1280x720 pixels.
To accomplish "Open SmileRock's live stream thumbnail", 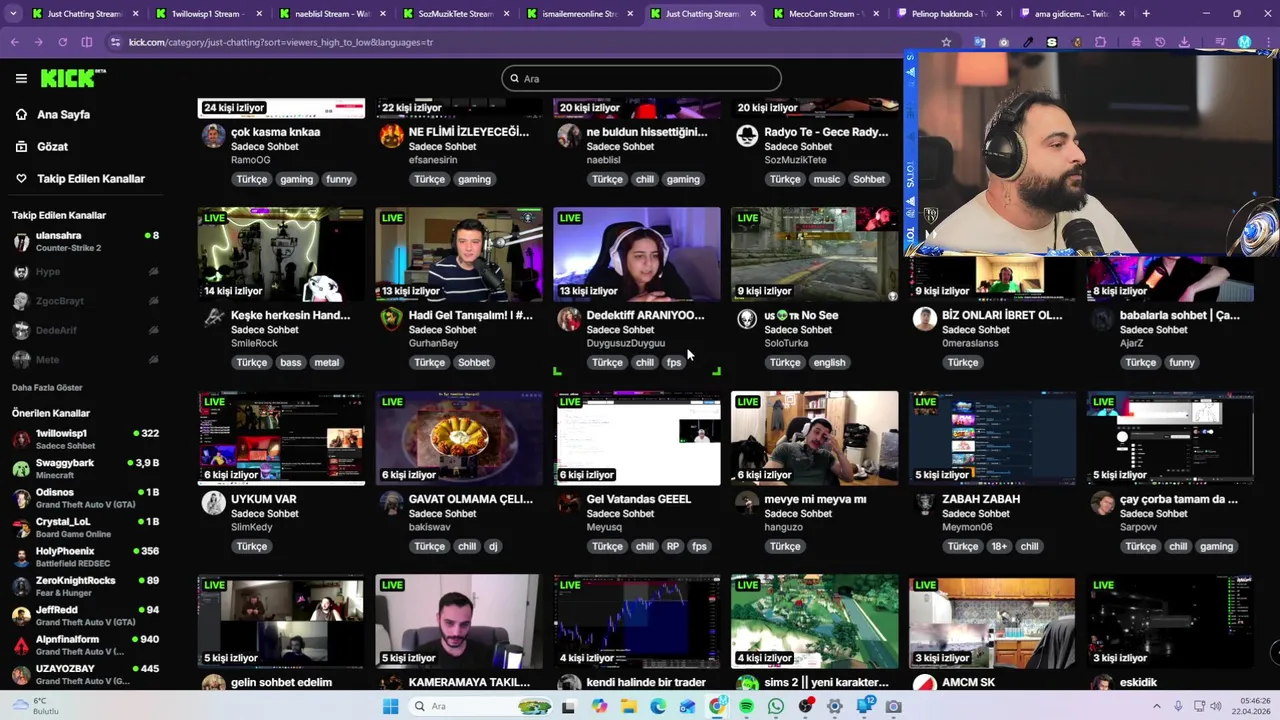I will point(281,254).
